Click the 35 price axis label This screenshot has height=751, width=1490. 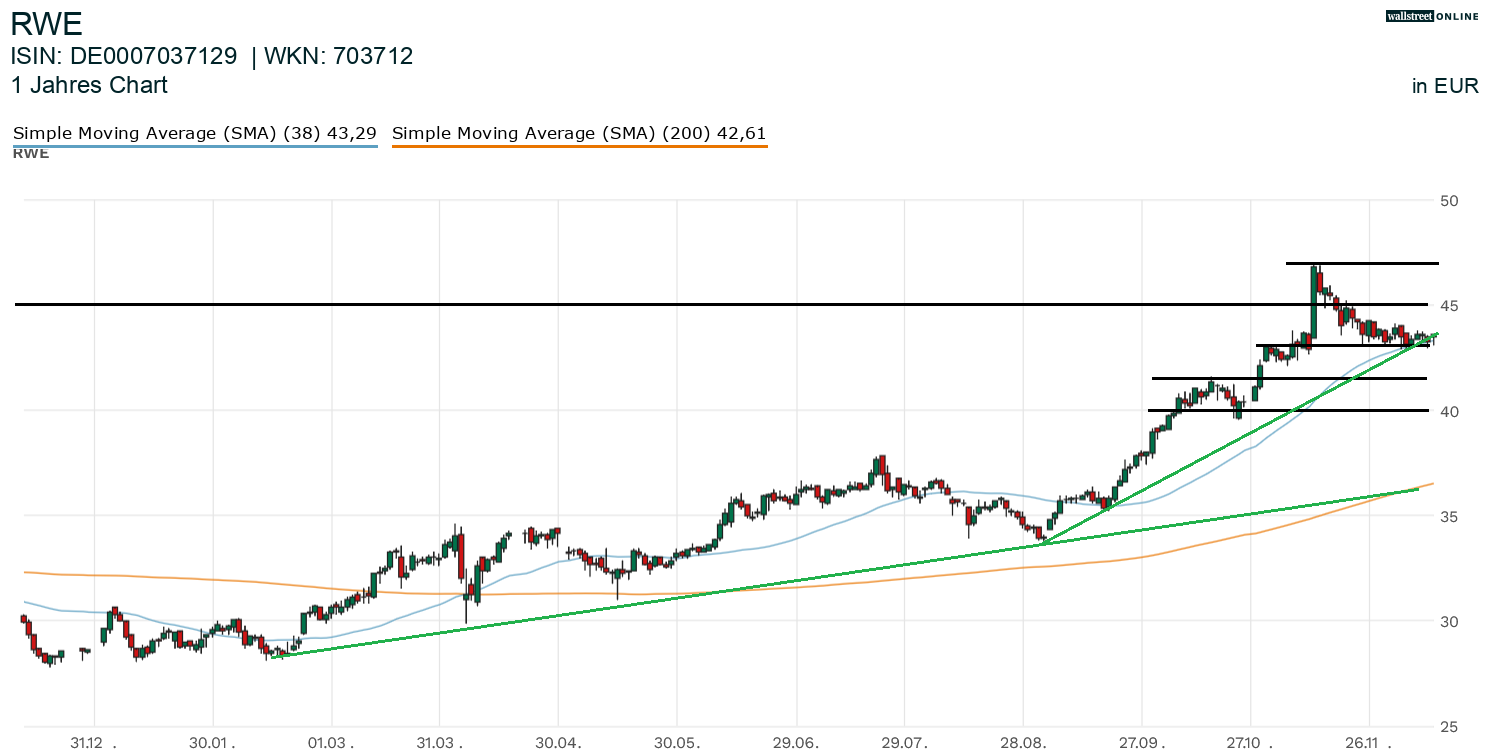click(x=1449, y=516)
